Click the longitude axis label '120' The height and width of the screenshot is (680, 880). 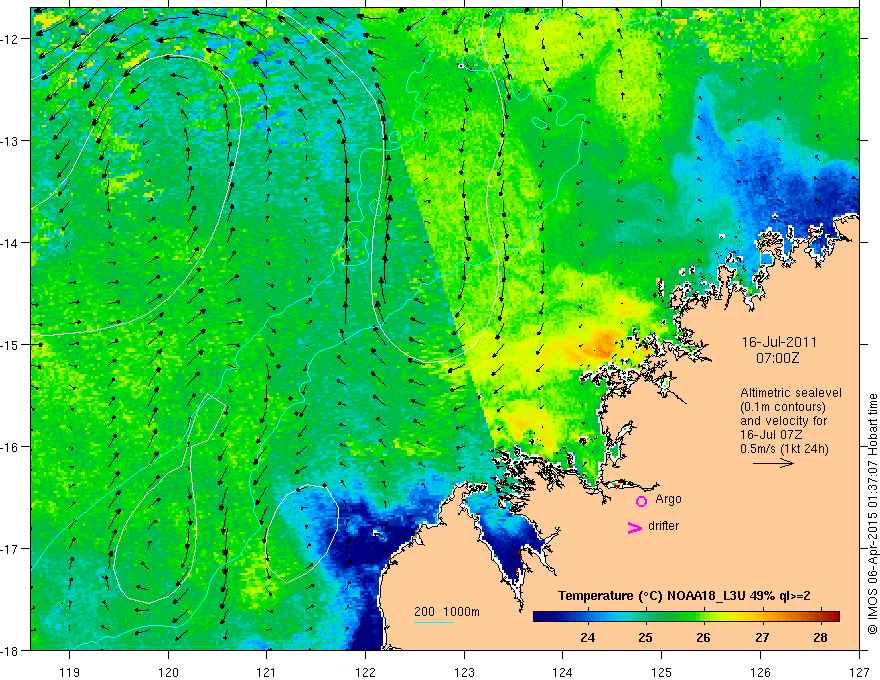(168, 672)
